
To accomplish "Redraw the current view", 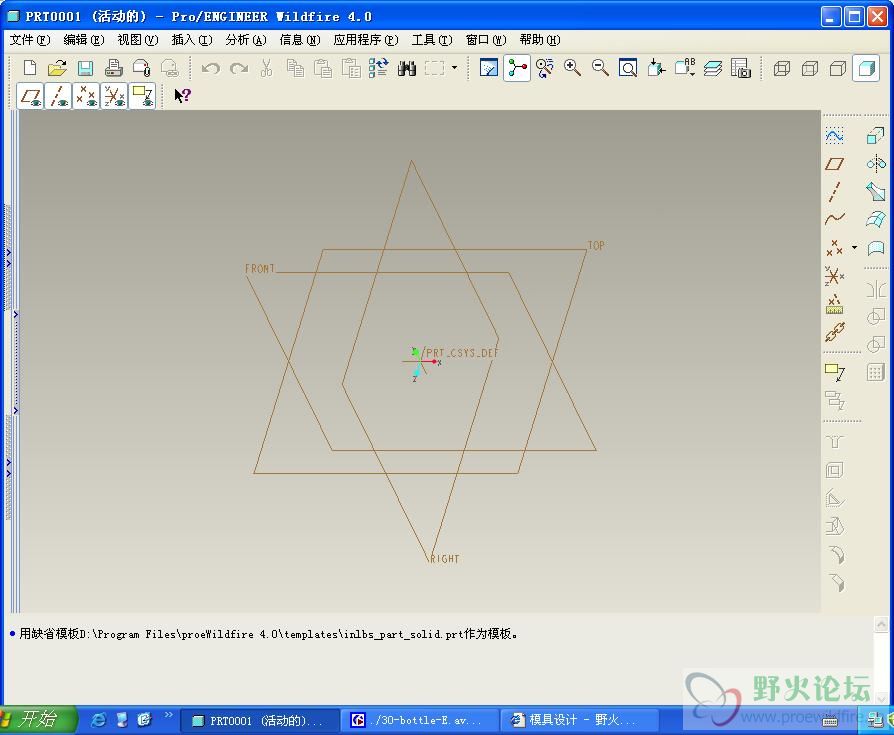I will [x=489, y=68].
